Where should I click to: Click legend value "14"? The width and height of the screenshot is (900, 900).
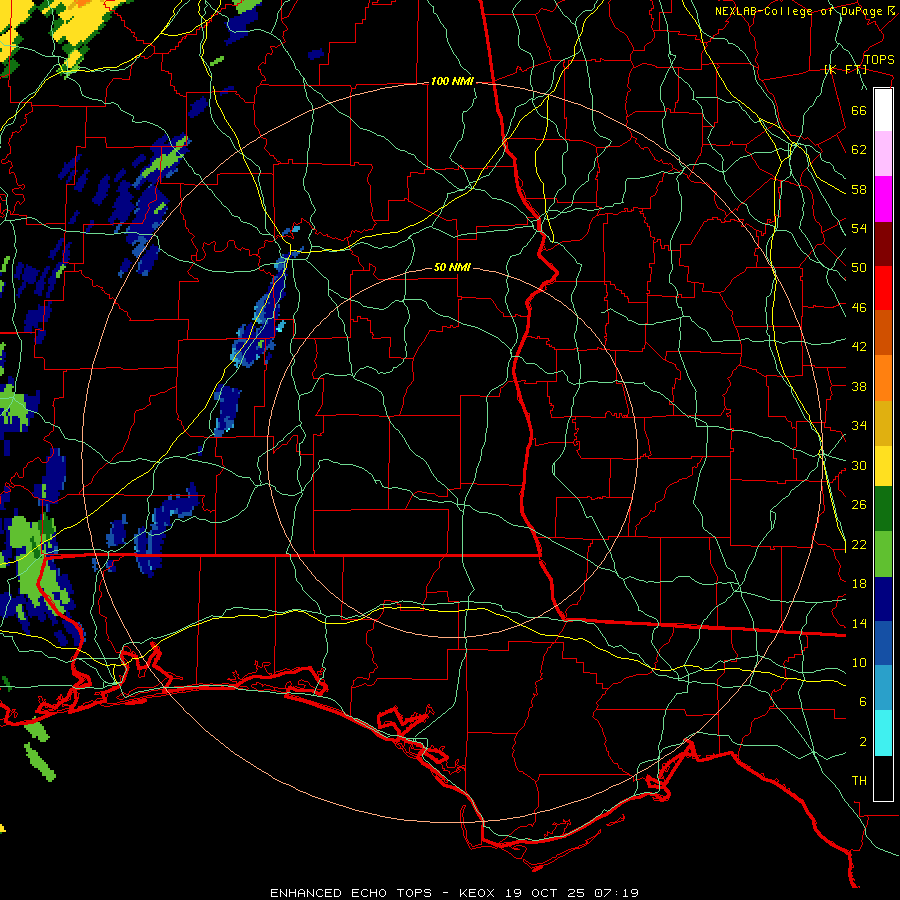[859, 623]
